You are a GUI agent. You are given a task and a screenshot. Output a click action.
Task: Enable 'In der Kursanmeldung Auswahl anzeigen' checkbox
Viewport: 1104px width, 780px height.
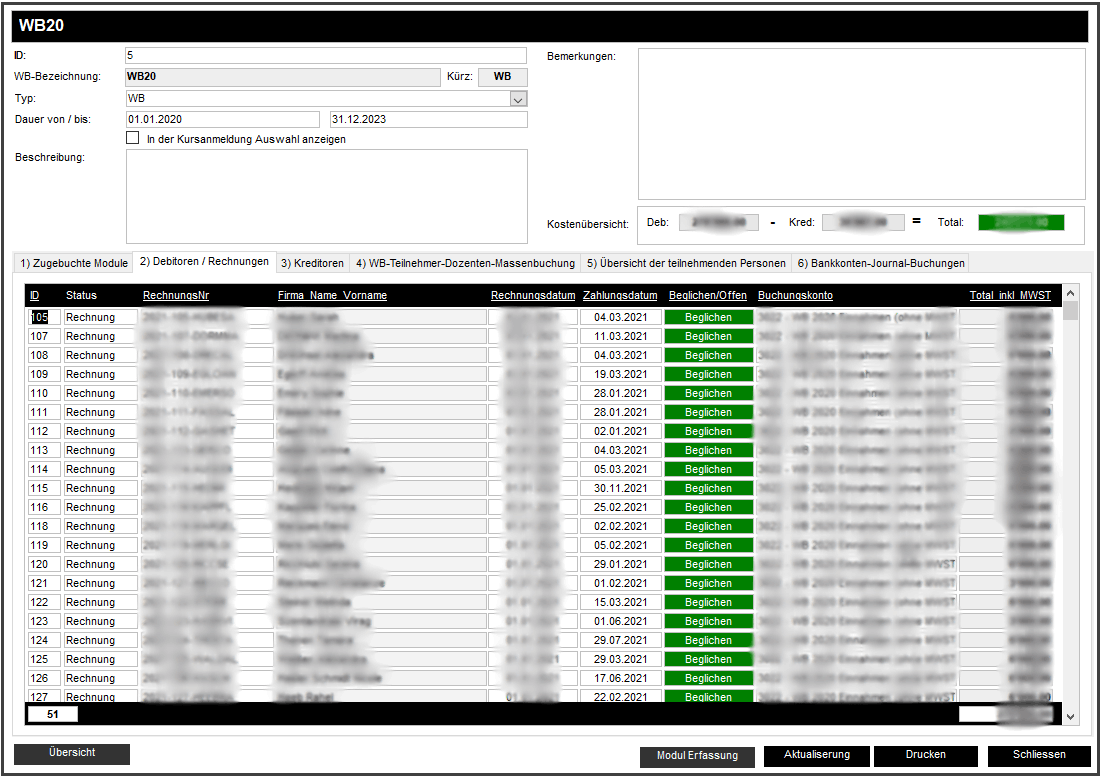point(133,139)
